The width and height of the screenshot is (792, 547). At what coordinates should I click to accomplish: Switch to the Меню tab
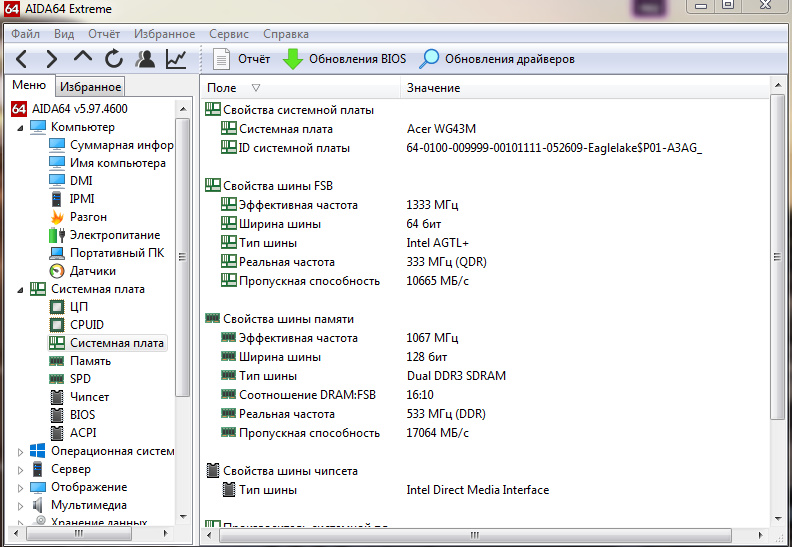point(29,85)
